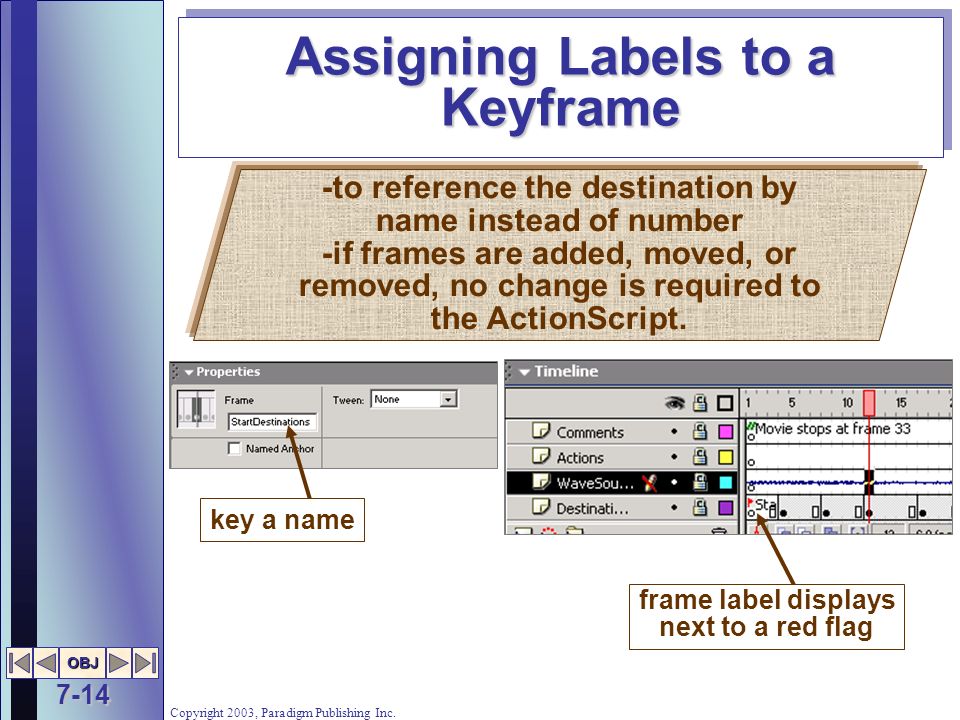The image size is (960, 720).
Task: Toggle visibility dot of Actions layer
Action: [674, 457]
